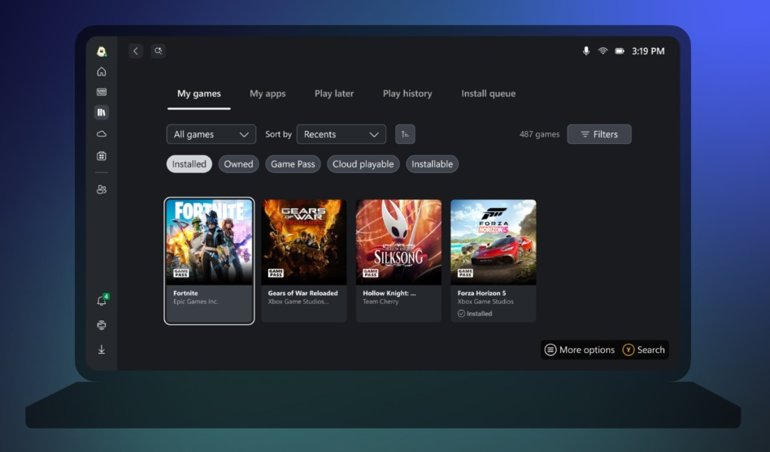Click the microphone status icon
The height and width of the screenshot is (452, 770).
click(586, 51)
